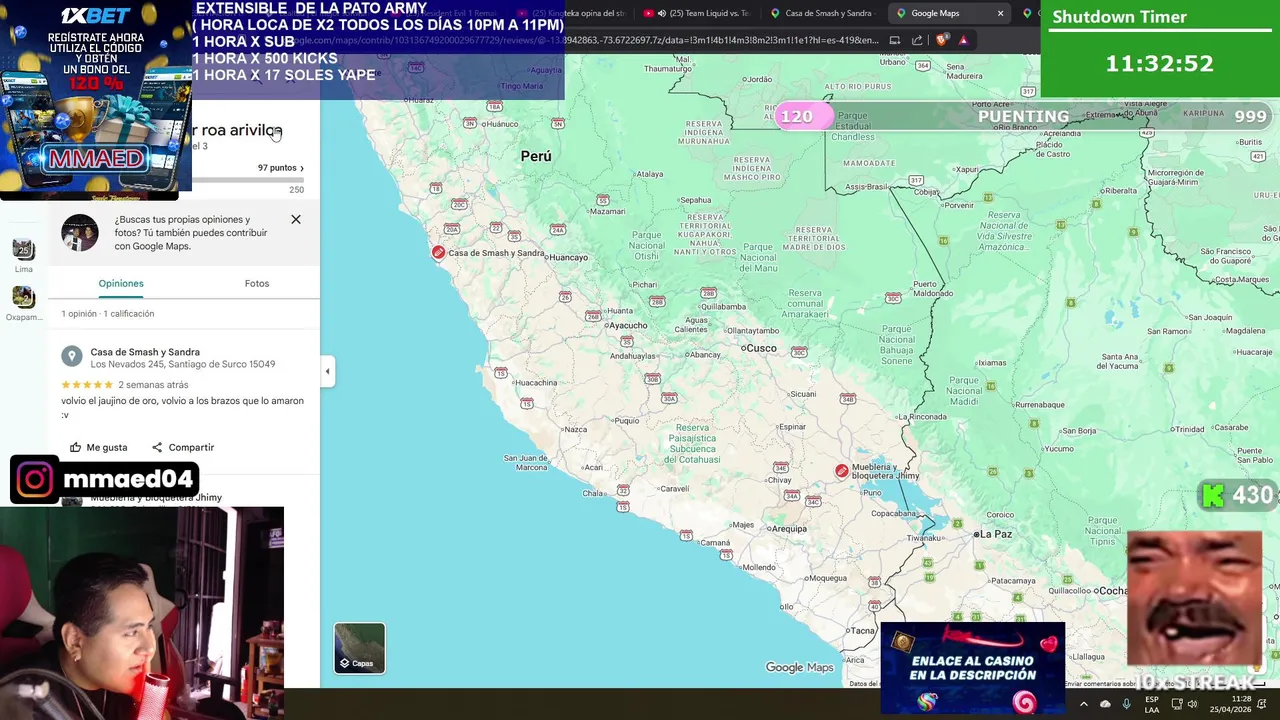The image size is (1280, 720).
Task: Click the Brave rewards triangle icon
Action: pyautogui.click(x=963, y=40)
